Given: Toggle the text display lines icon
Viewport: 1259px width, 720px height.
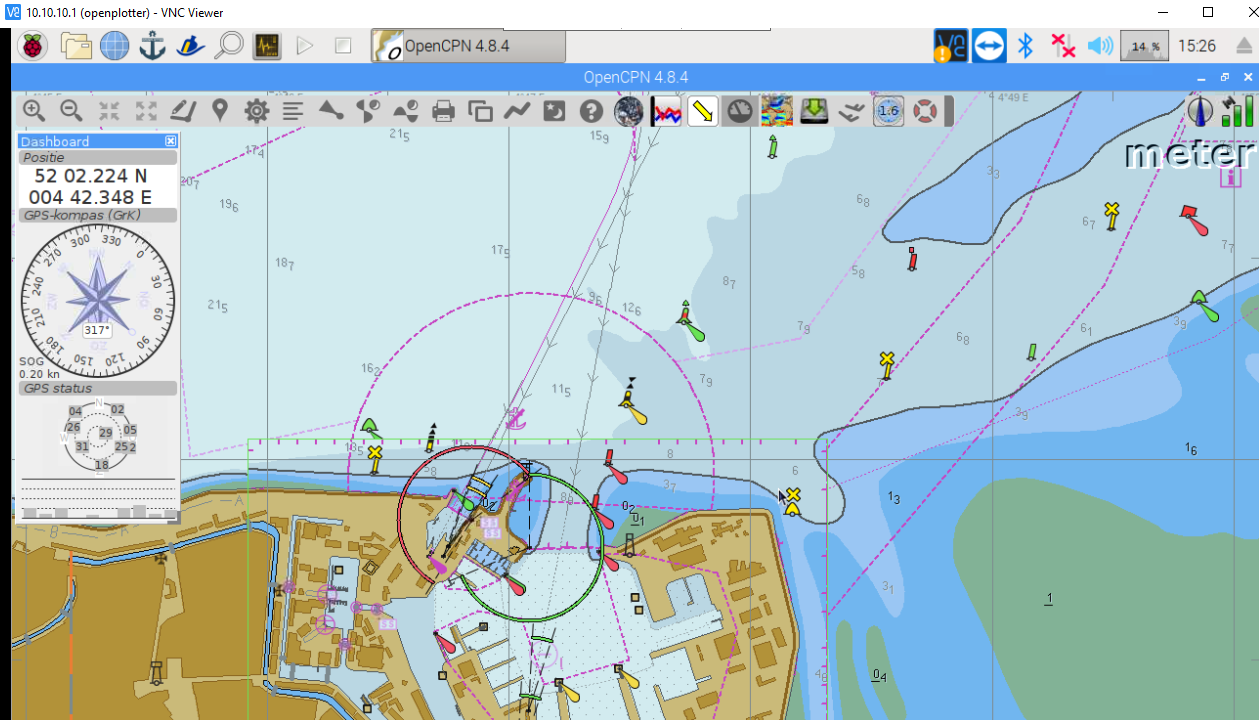Looking at the screenshot, I should (293, 111).
